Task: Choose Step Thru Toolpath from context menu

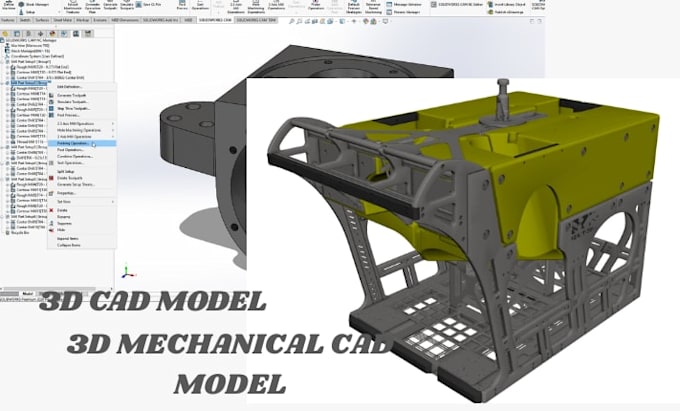Action: point(82,108)
